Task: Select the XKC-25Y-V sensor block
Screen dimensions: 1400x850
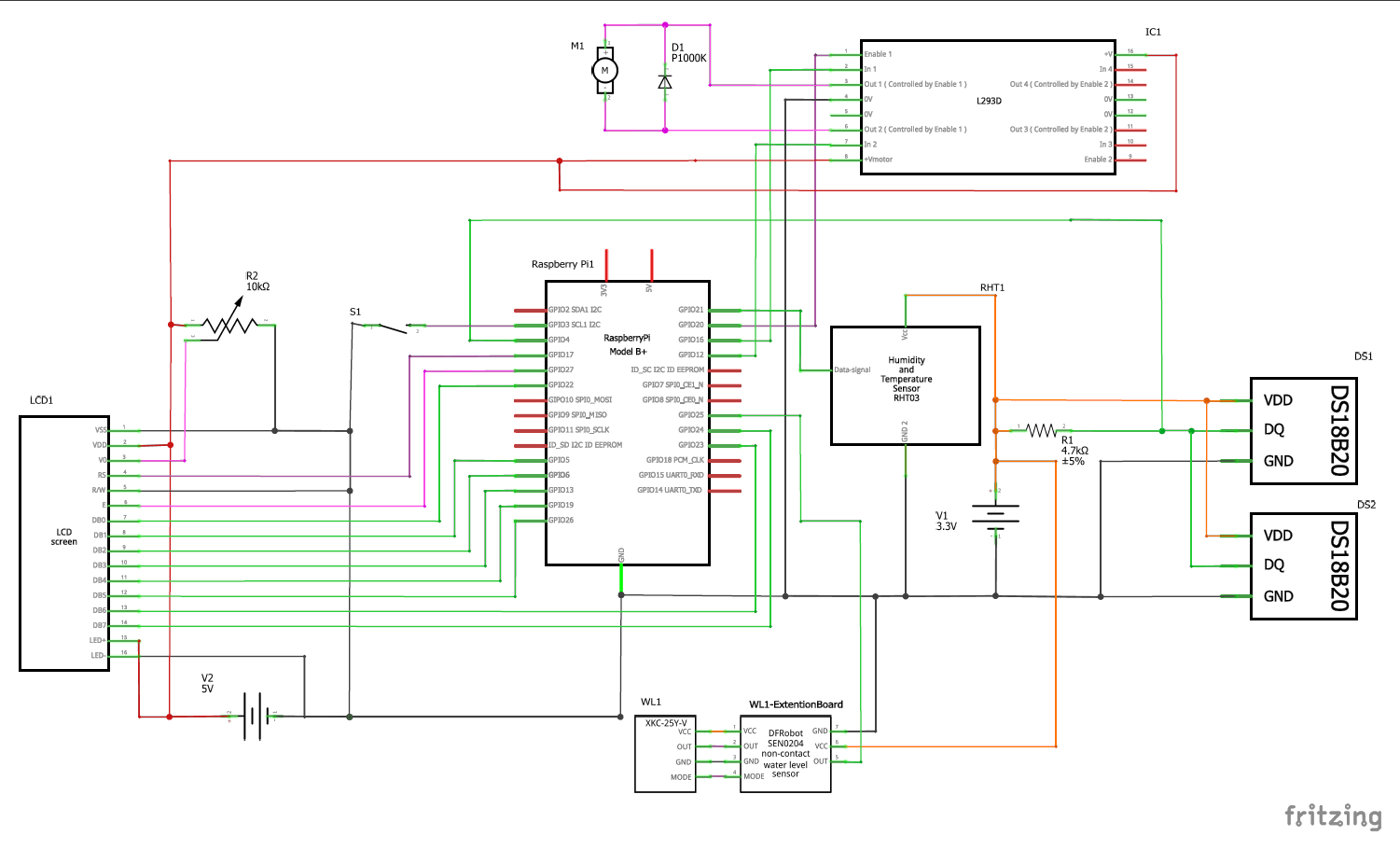Action: click(x=666, y=754)
